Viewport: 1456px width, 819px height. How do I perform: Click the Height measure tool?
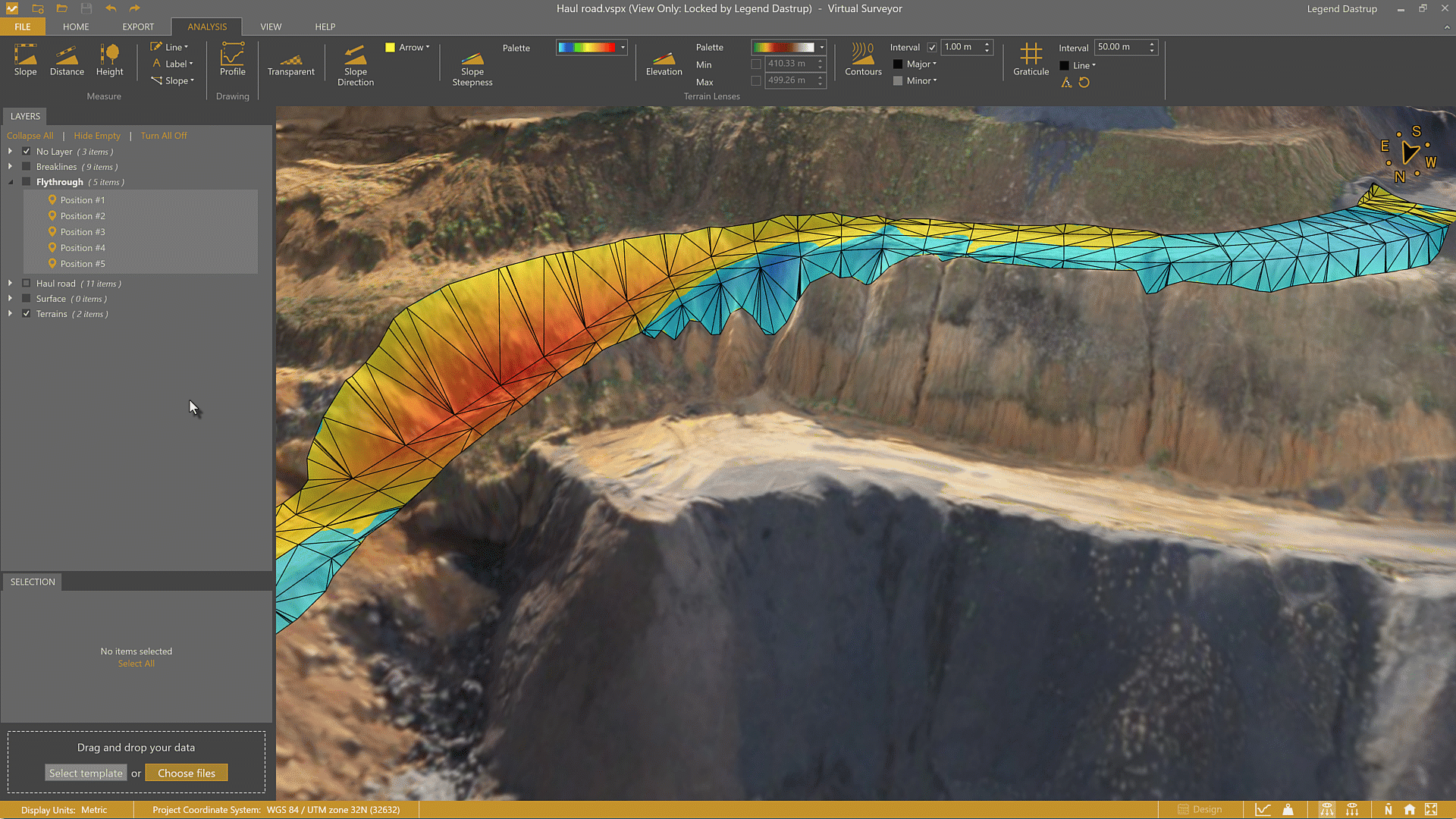pyautogui.click(x=109, y=60)
